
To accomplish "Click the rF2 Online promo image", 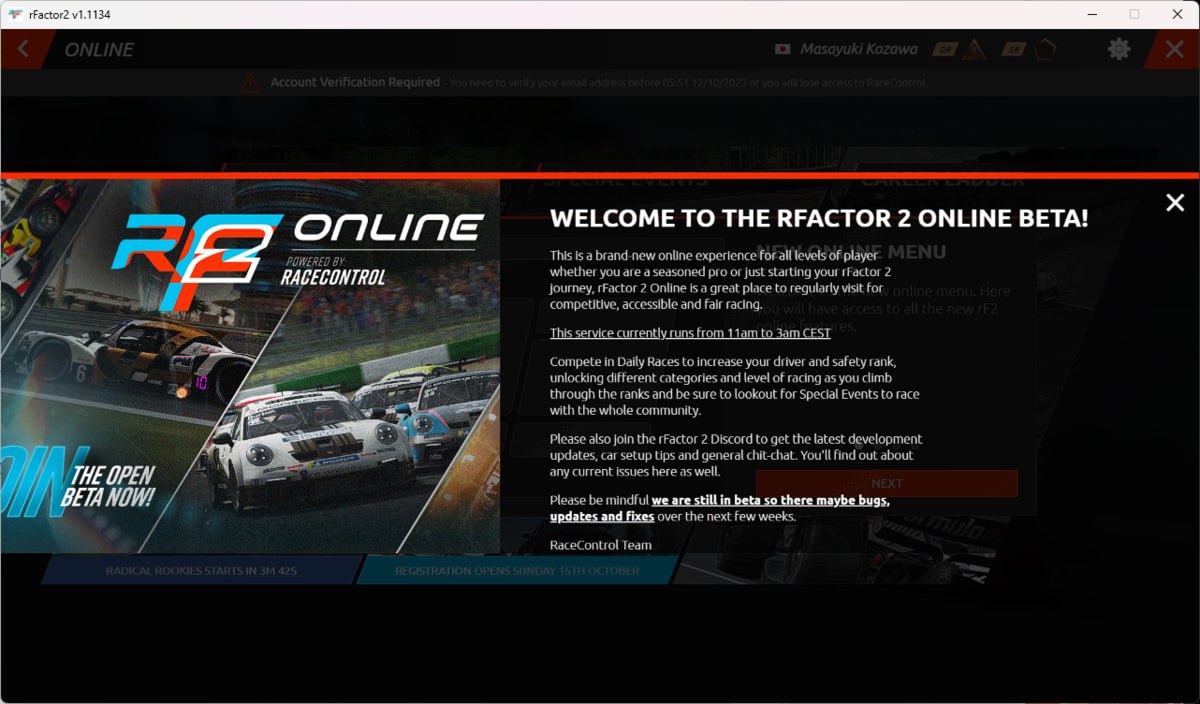I will (x=250, y=366).
